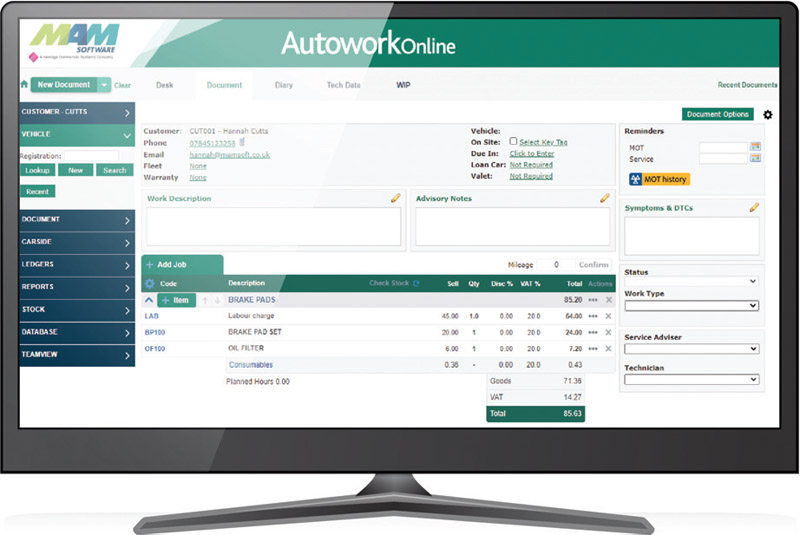Click the New Document button
This screenshot has height=535, width=800.
click(x=64, y=85)
